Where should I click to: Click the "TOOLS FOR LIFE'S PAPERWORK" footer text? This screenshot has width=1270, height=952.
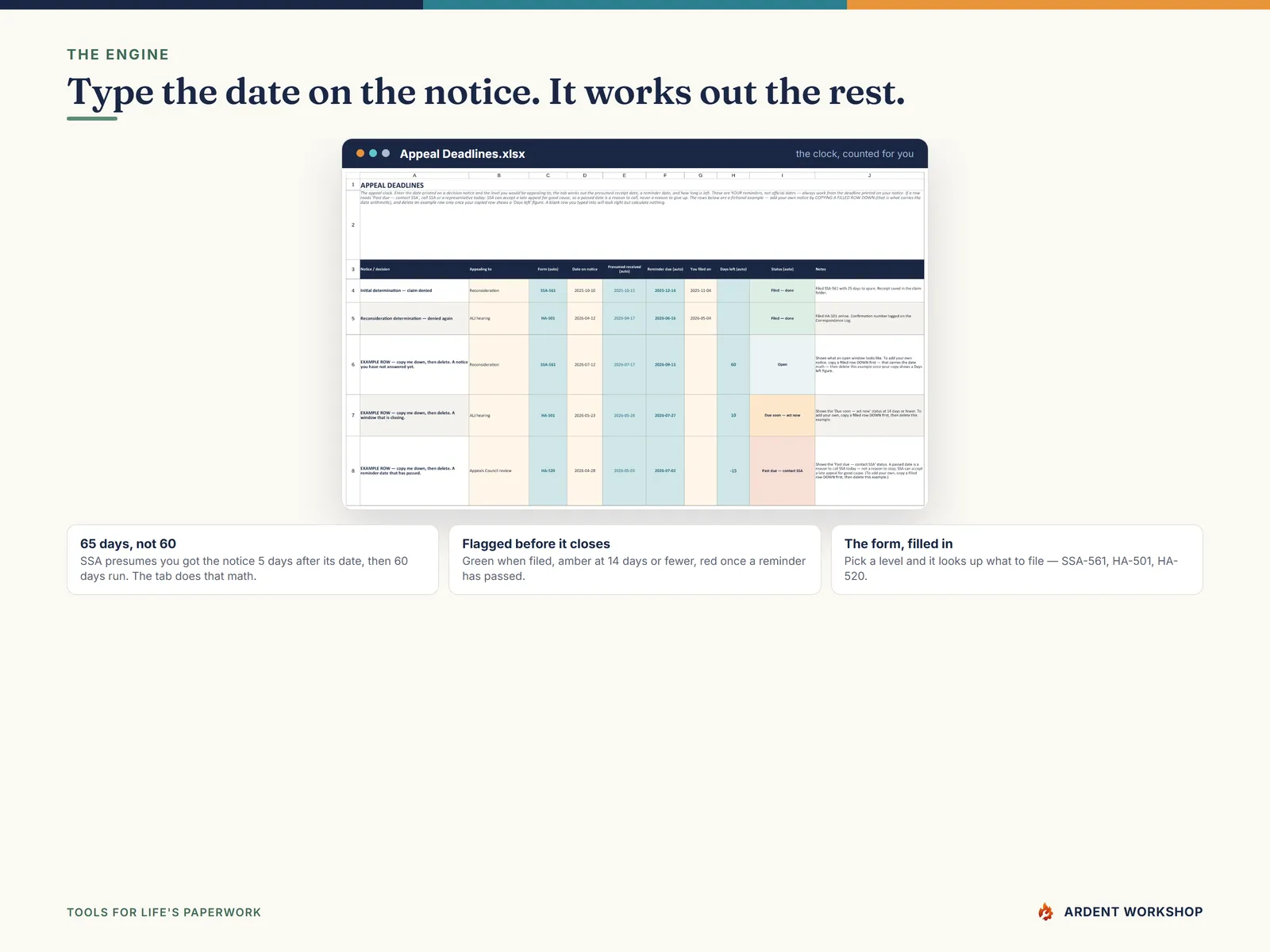[x=164, y=912]
